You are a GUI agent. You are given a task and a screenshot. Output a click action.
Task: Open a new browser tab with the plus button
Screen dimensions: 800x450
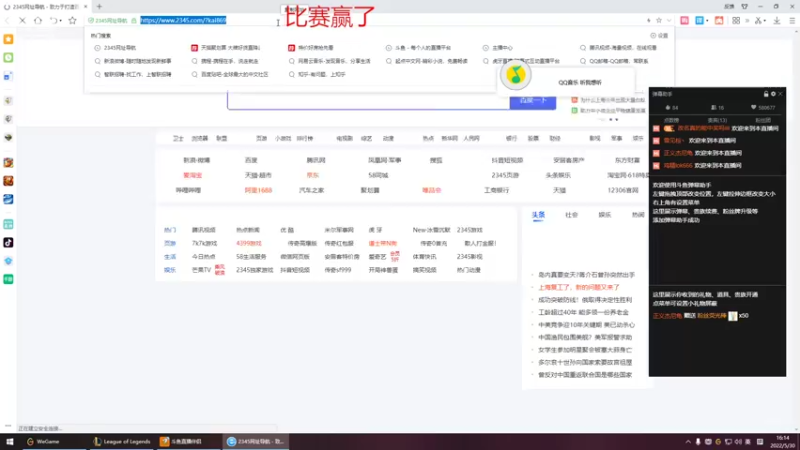99,7
